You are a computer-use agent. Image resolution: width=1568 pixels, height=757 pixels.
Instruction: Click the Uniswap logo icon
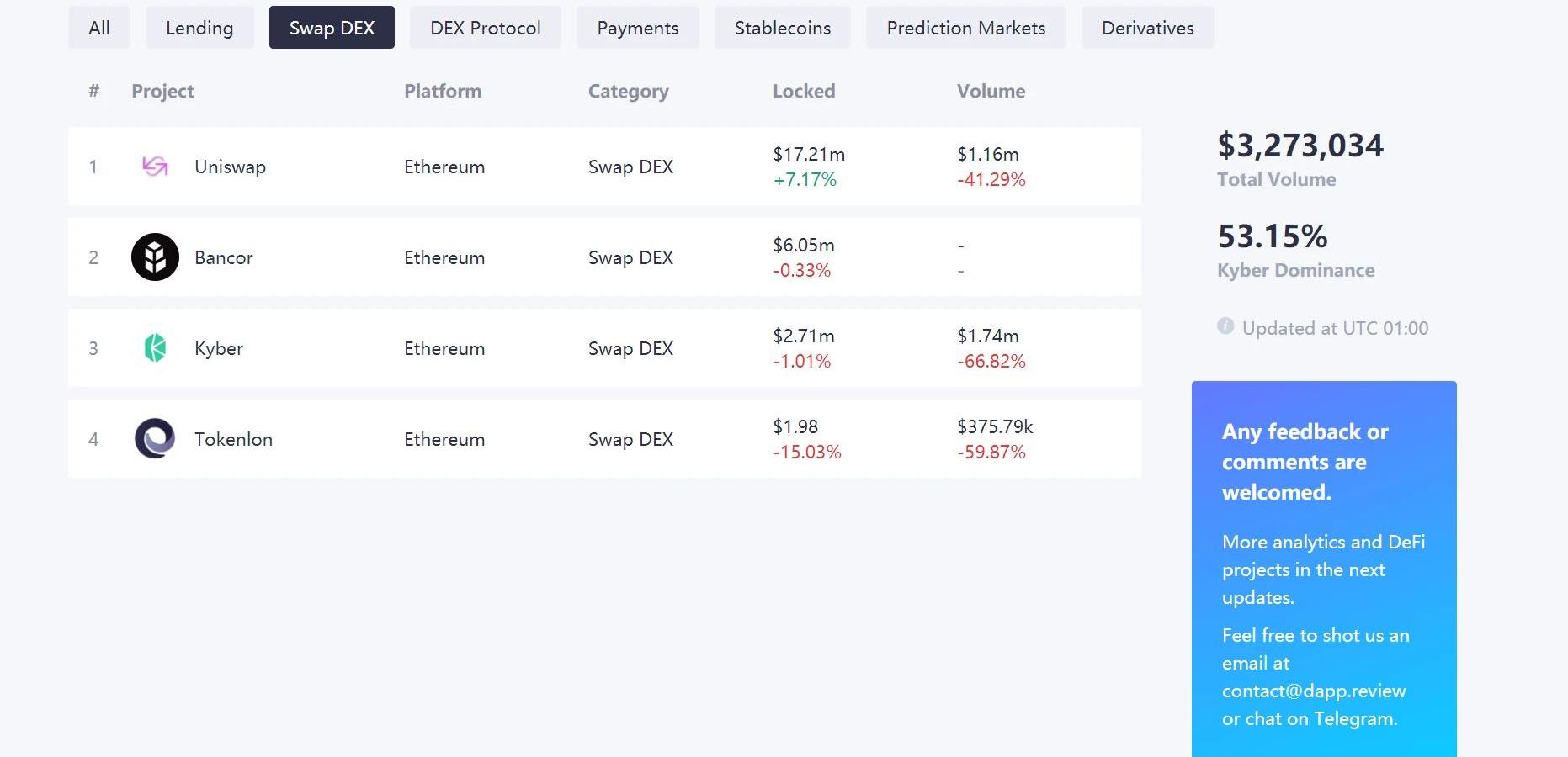pyautogui.click(x=155, y=167)
